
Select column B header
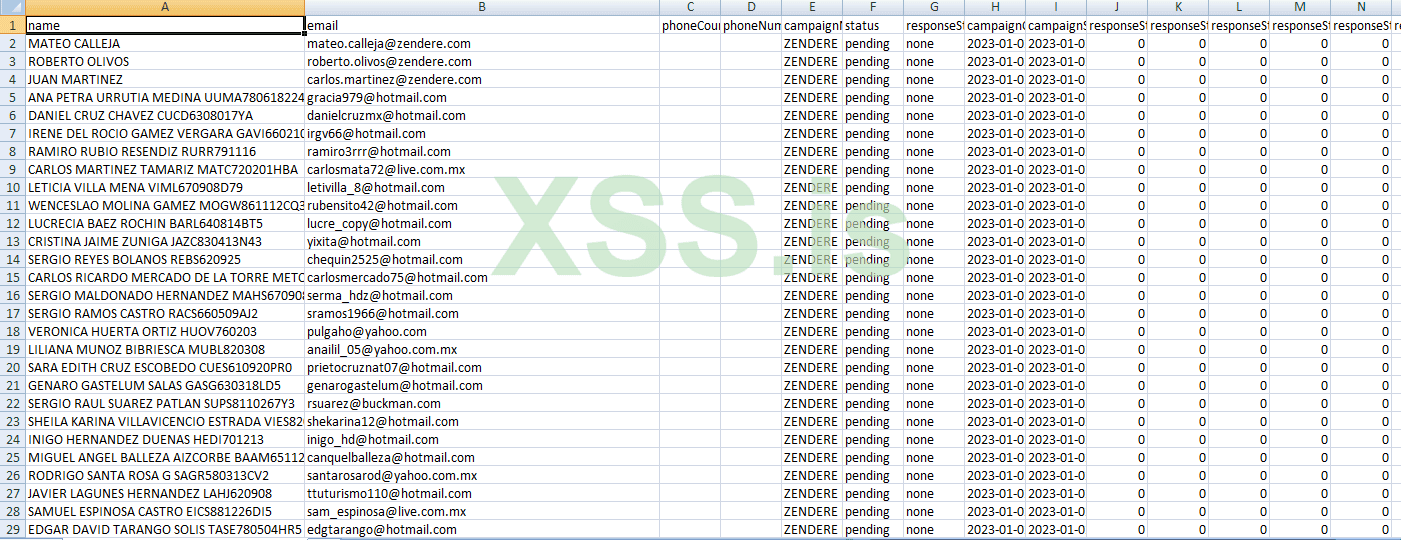[482, 7]
